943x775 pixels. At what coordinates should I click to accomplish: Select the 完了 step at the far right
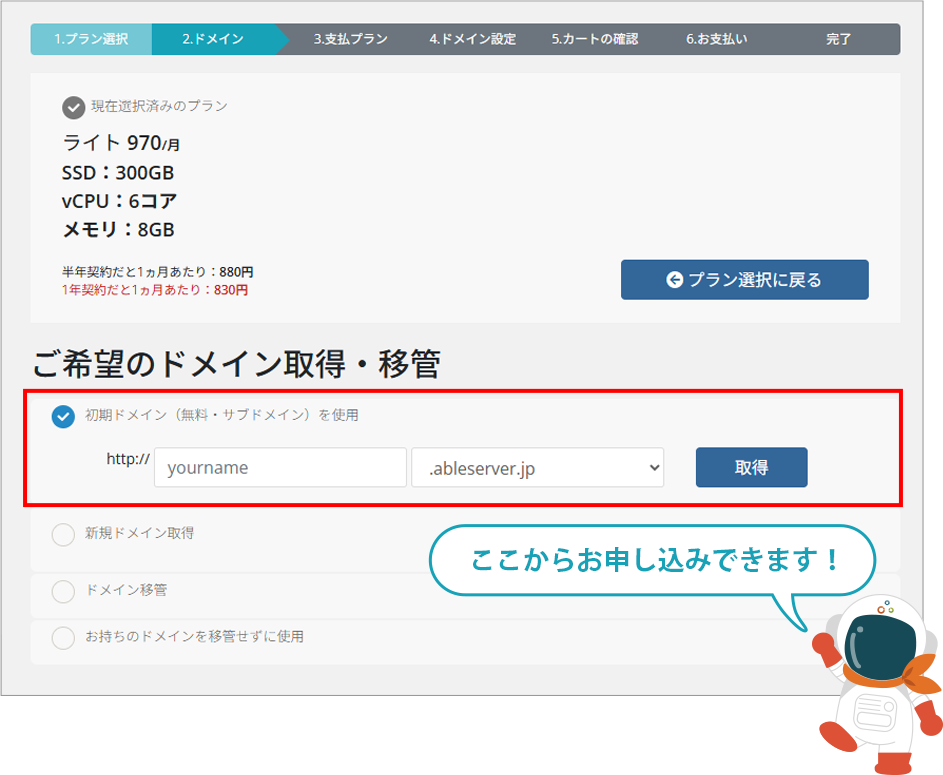point(838,39)
